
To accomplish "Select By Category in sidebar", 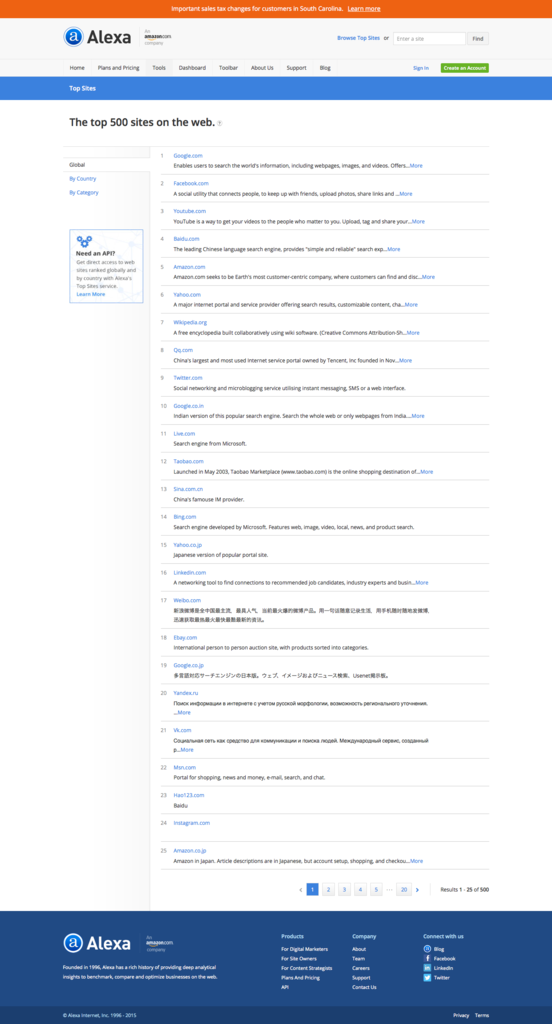I will coord(84,193).
